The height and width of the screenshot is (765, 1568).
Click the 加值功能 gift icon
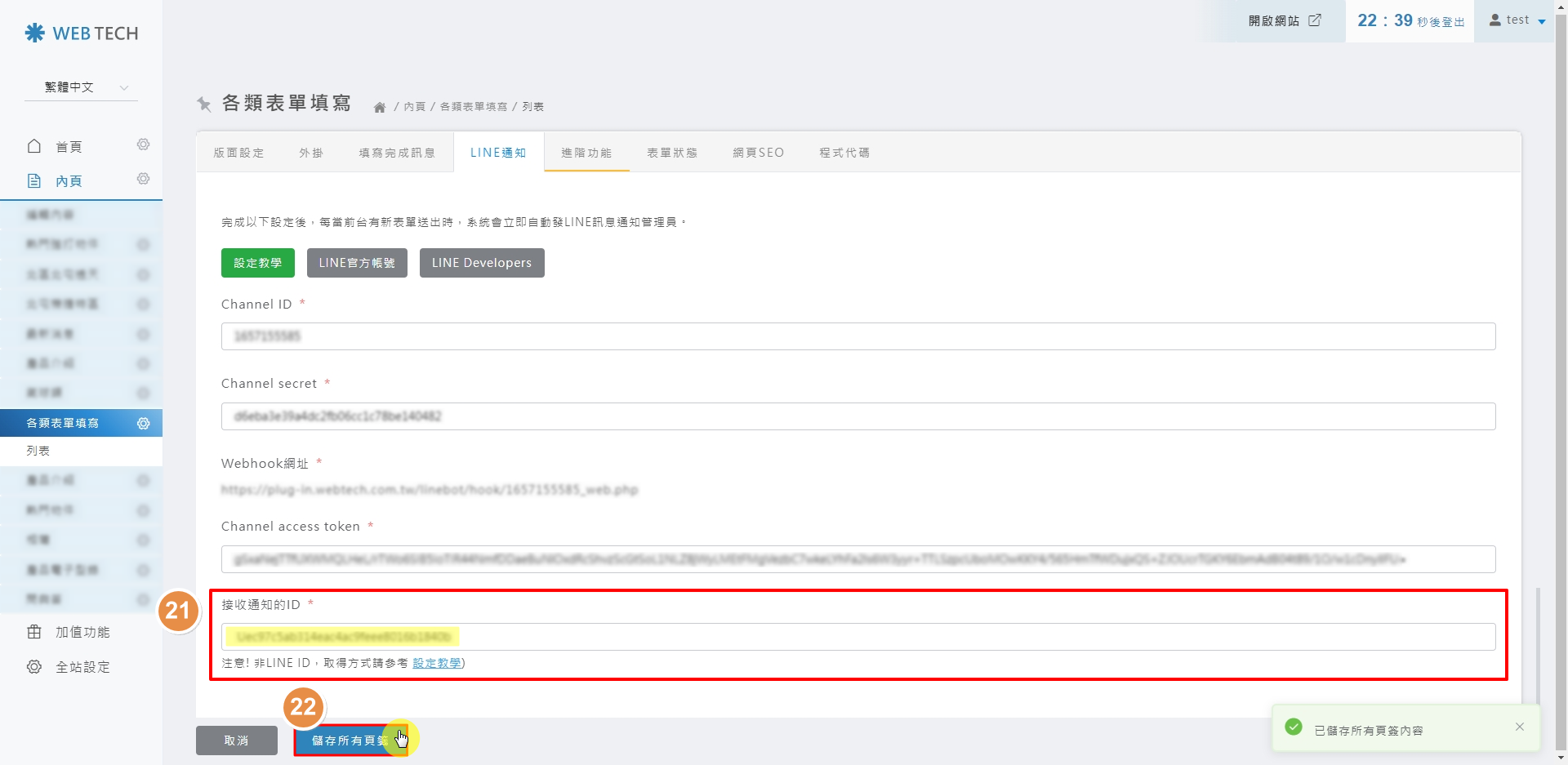tap(34, 632)
